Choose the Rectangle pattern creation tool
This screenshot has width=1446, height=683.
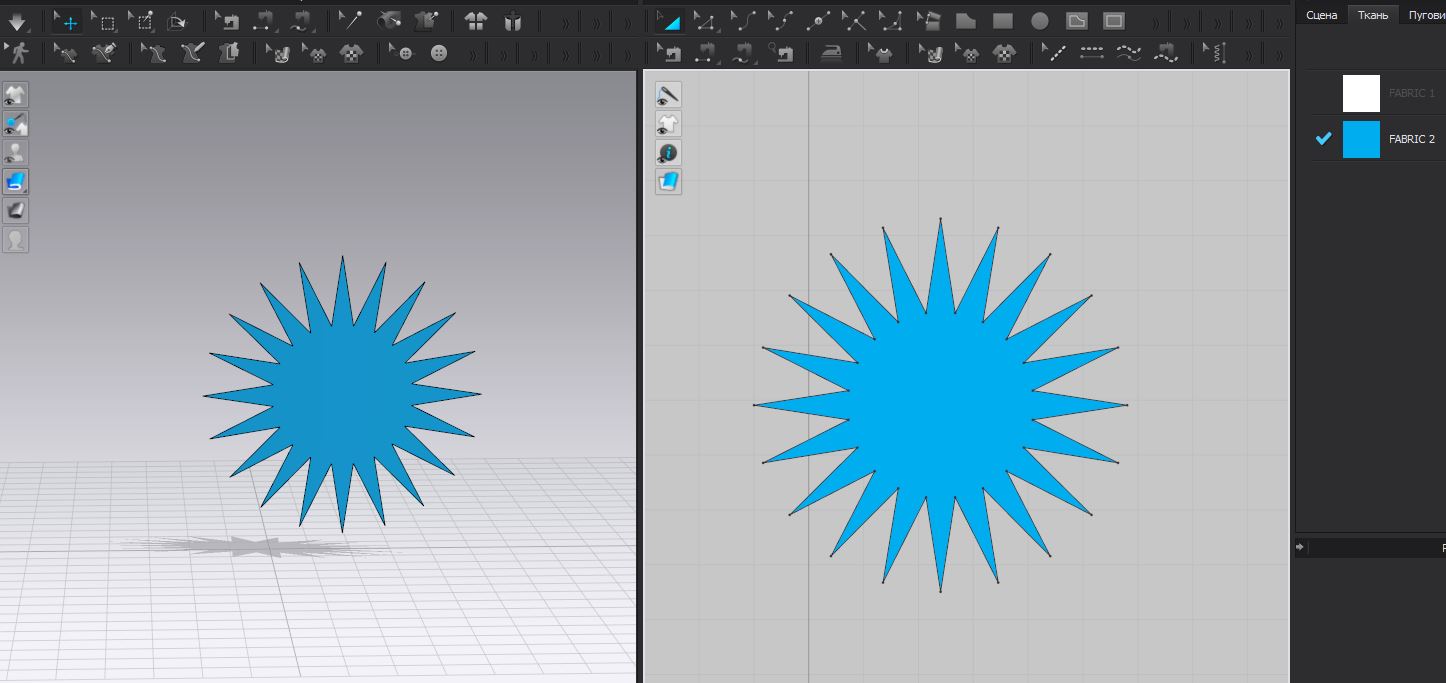coord(1003,21)
